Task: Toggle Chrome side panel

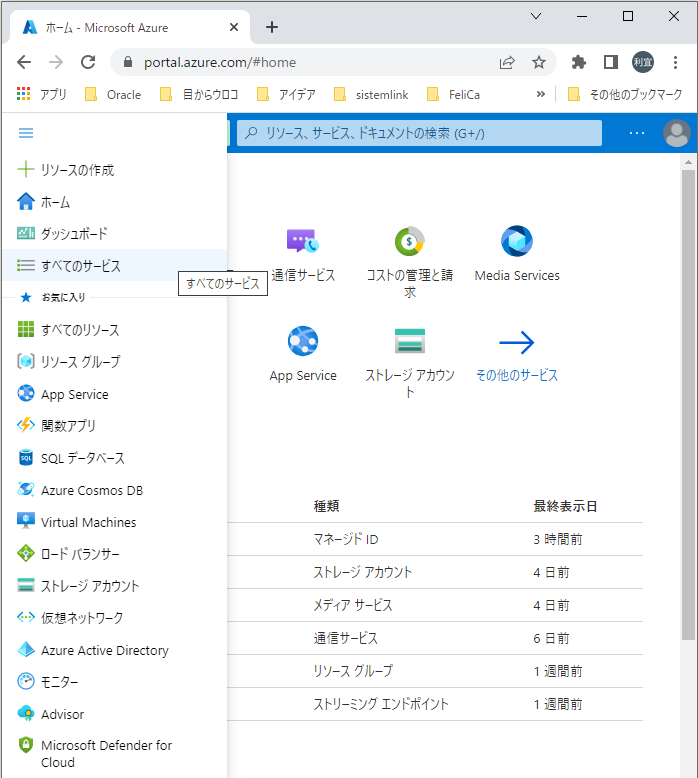Action: point(611,62)
